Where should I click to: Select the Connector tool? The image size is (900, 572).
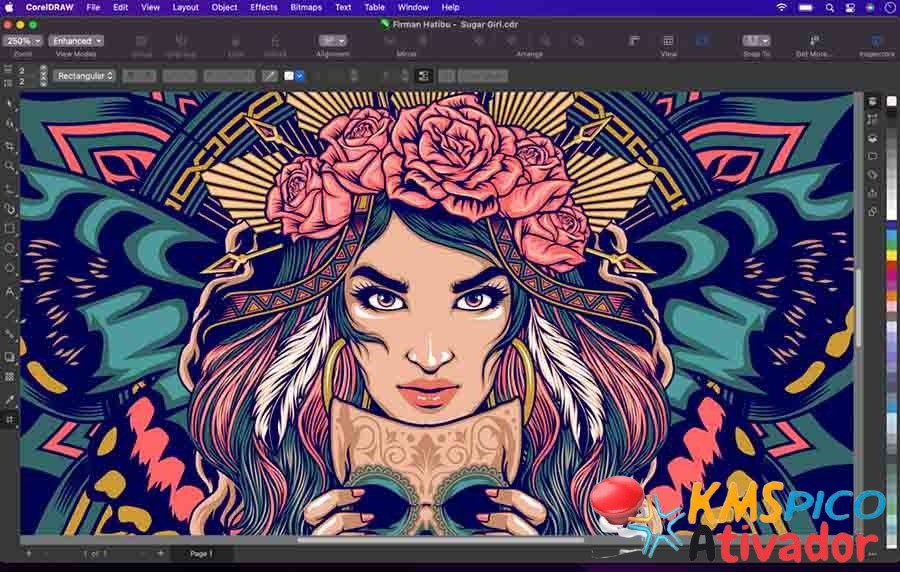tap(10, 334)
